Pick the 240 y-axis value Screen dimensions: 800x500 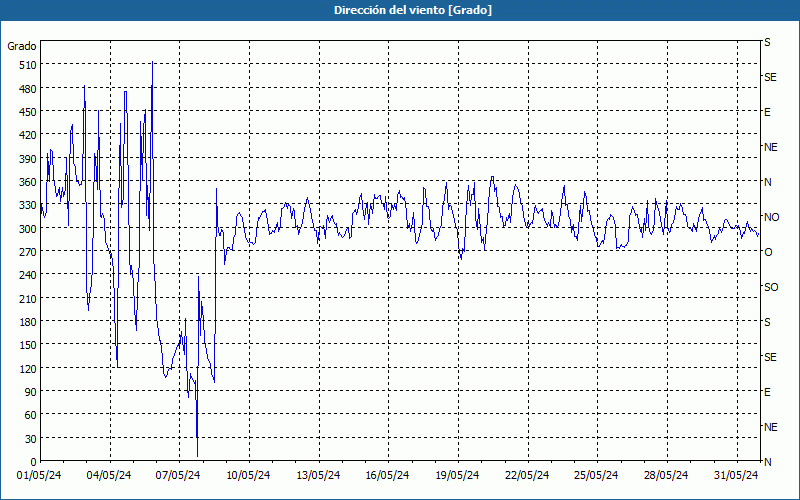(x=28, y=275)
